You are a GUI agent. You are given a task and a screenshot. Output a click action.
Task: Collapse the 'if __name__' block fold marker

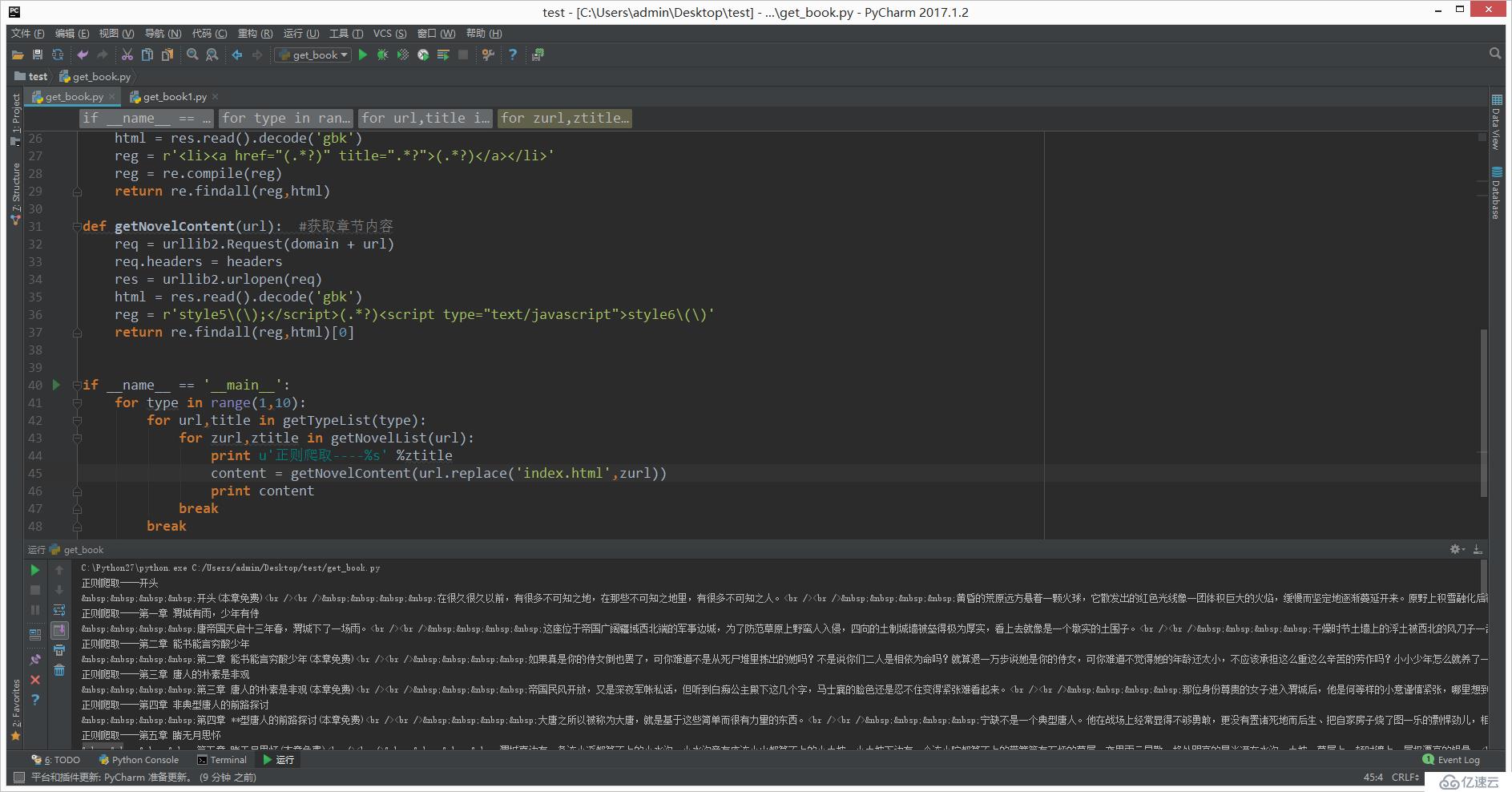[77, 385]
